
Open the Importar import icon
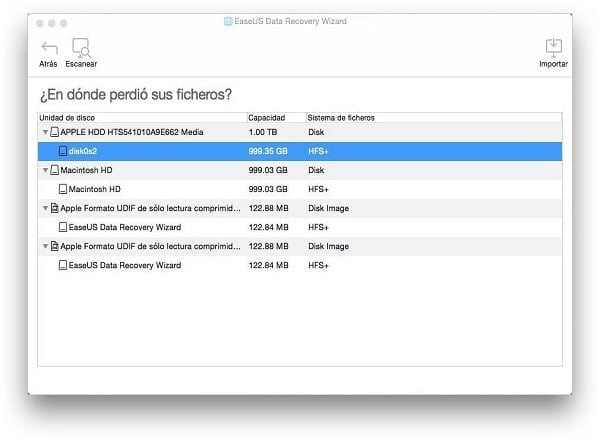pyautogui.click(x=553, y=47)
